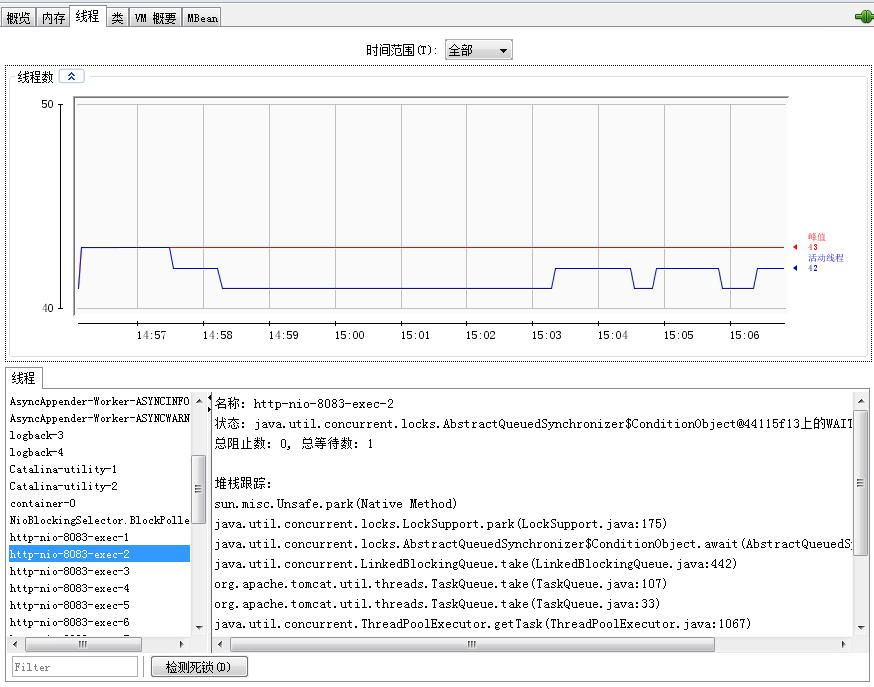Click the Filter input field
This screenshot has width=874, height=687.
[75, 666]
